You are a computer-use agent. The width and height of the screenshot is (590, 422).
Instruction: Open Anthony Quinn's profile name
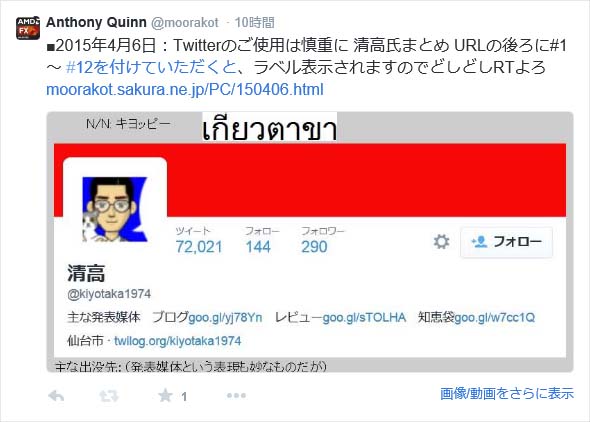(96, 23)
